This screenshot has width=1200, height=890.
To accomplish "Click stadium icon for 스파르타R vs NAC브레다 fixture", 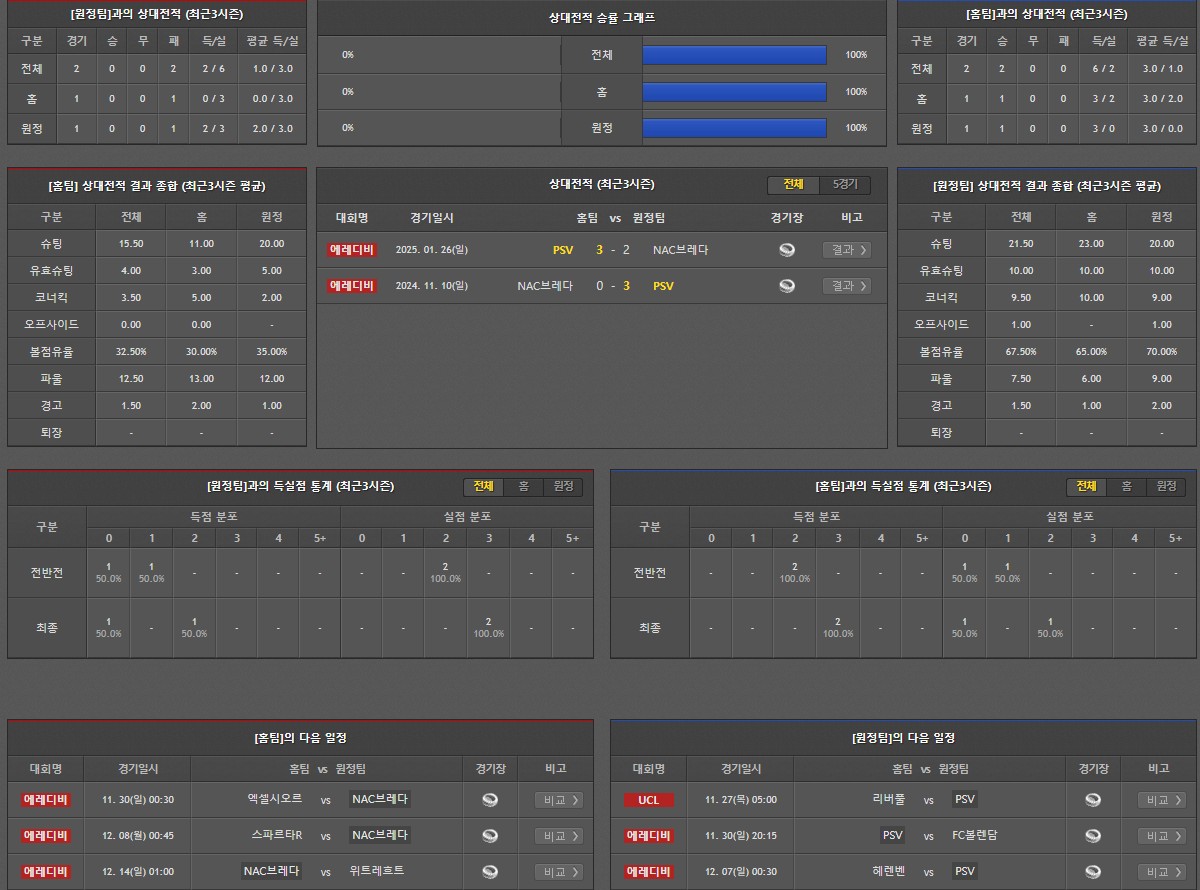I will click(x=490, y=836).
